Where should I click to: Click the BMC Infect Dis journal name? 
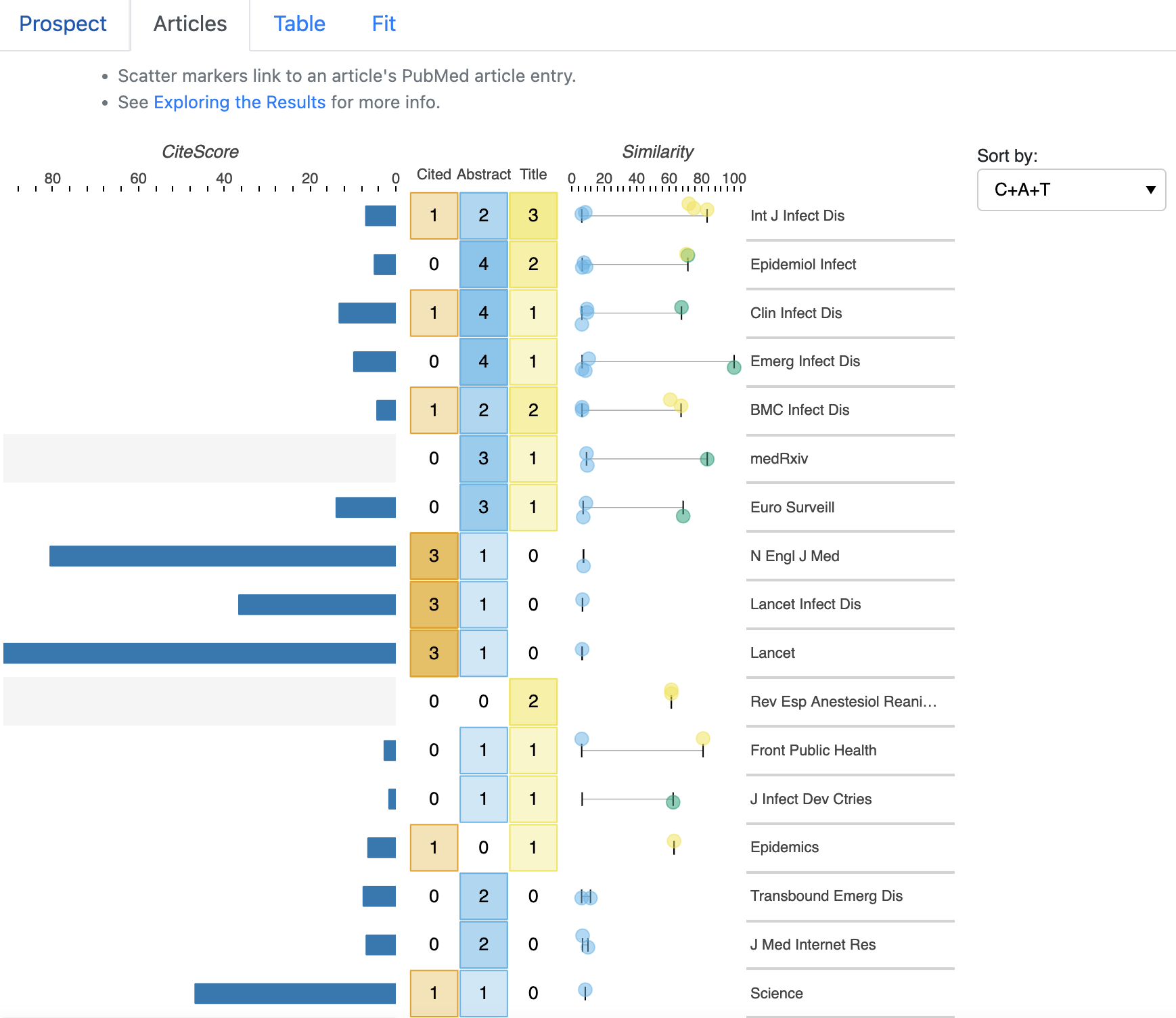tap(799, 410)
